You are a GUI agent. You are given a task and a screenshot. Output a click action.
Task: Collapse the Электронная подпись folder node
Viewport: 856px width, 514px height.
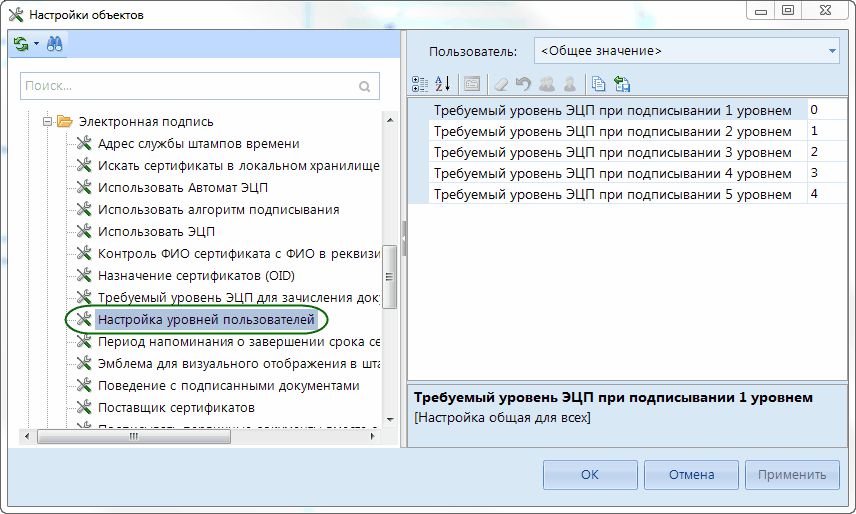click(x=46, y=122)
